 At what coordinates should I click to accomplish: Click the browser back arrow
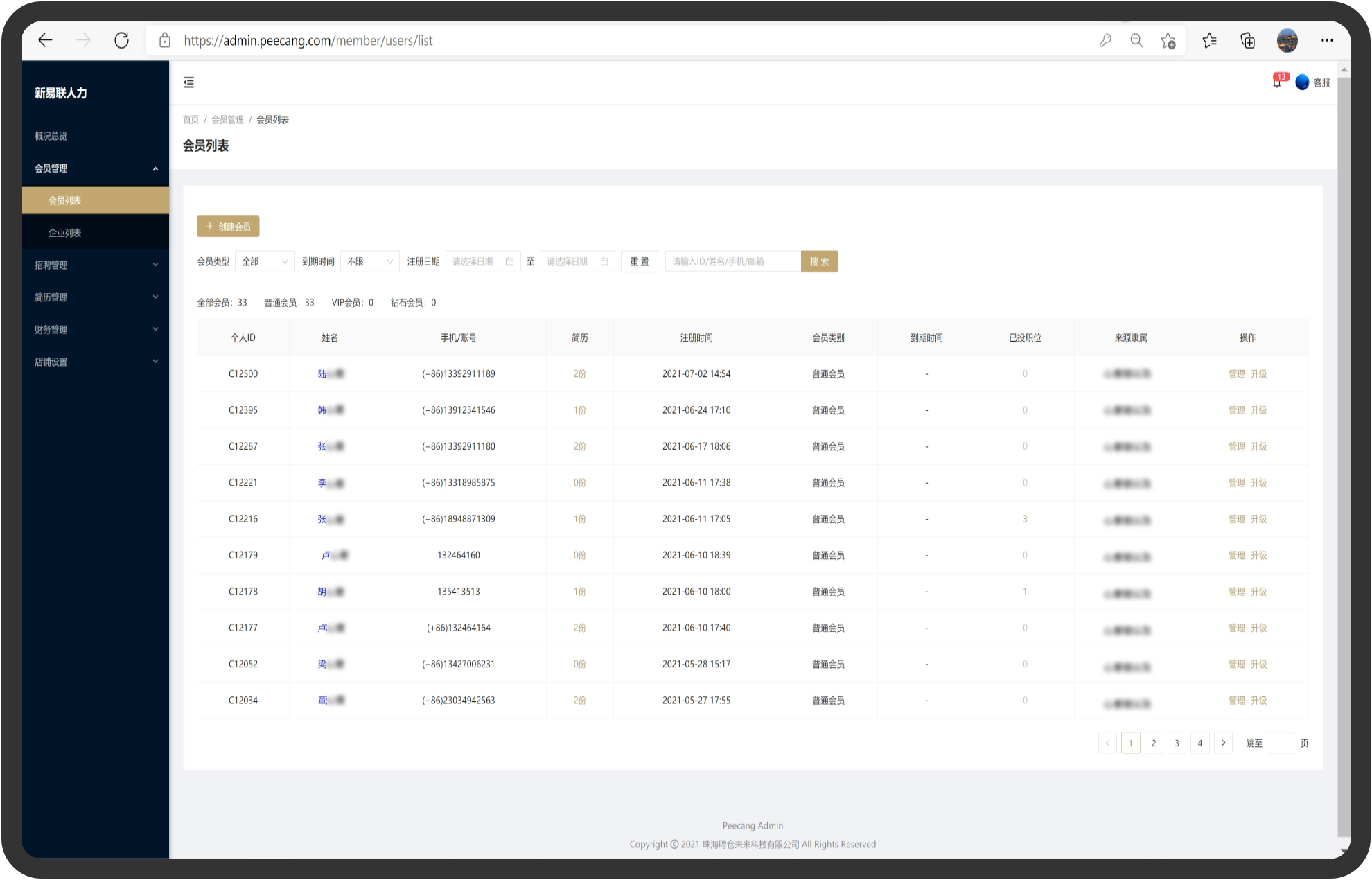46,40
